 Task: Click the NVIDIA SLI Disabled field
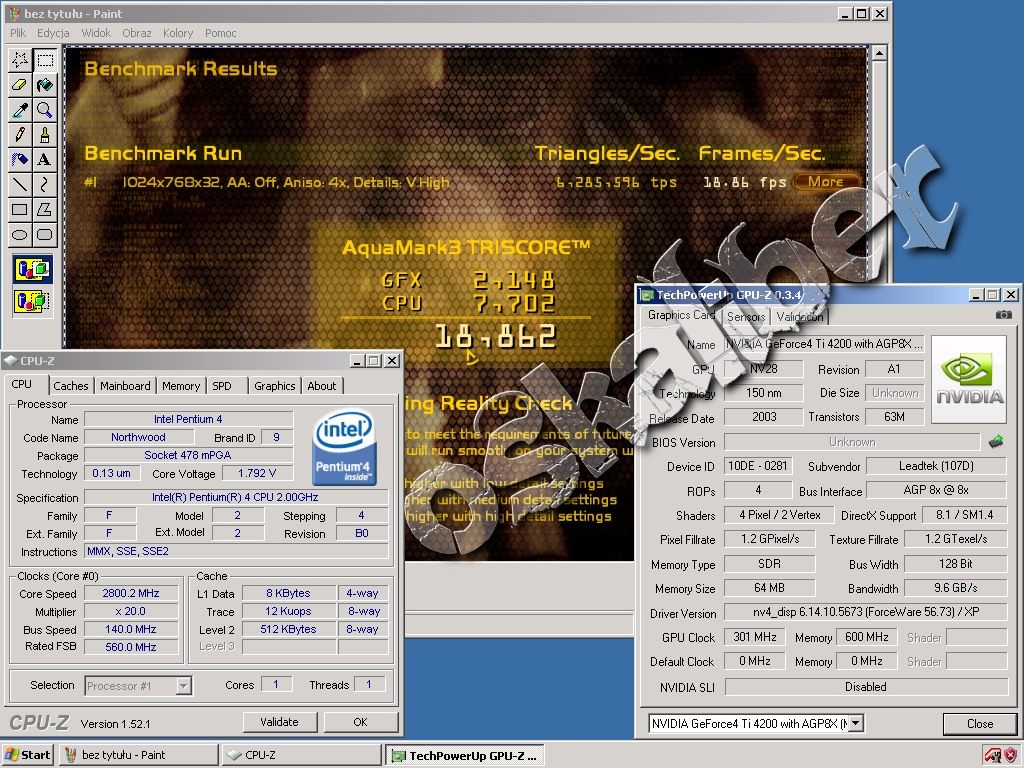[x=866, y=687]
